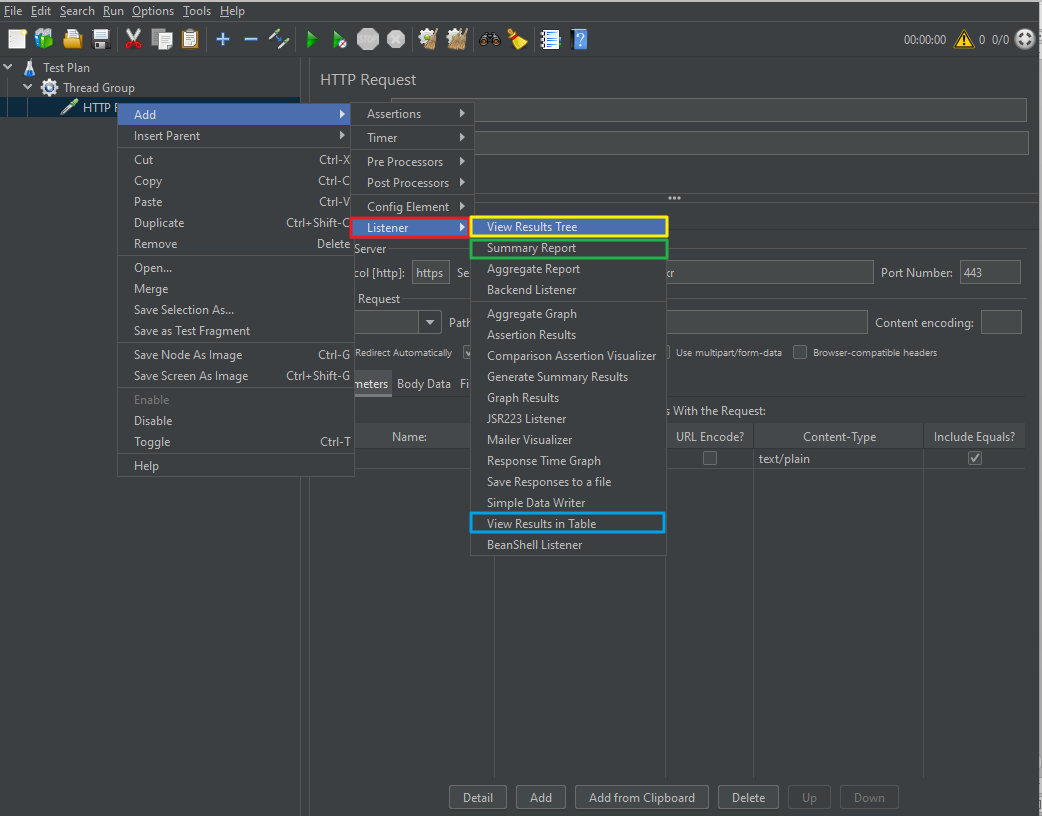Choose Aggregate Report from Listener menu

click(x=568, y=268)
